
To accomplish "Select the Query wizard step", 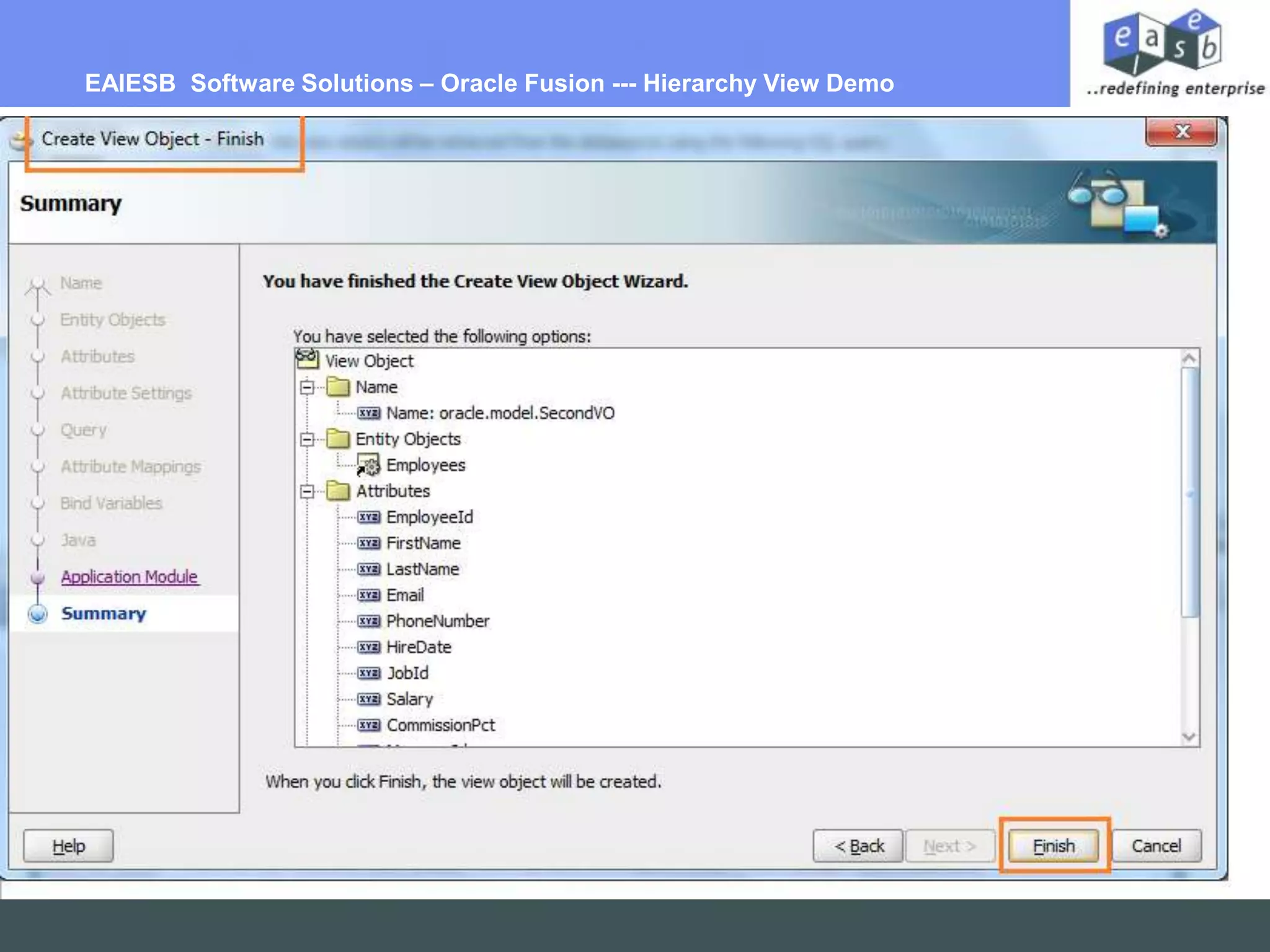I will (x=83, y=430).
